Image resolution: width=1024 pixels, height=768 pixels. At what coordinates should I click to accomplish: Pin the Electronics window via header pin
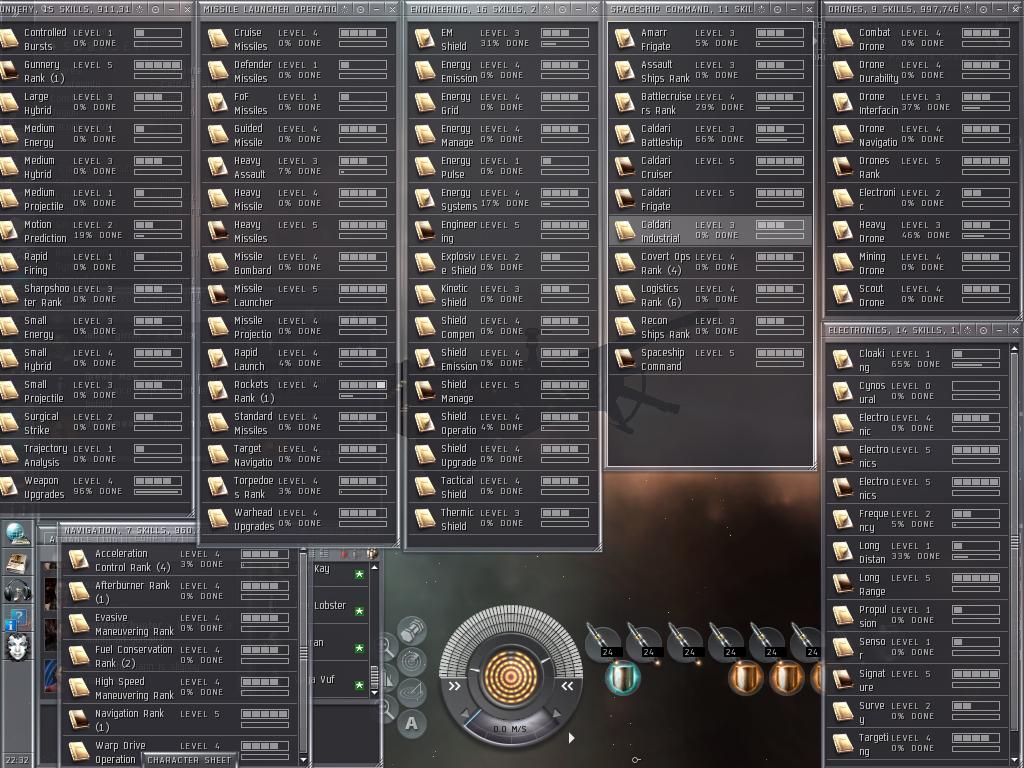(x=984, y=330)
